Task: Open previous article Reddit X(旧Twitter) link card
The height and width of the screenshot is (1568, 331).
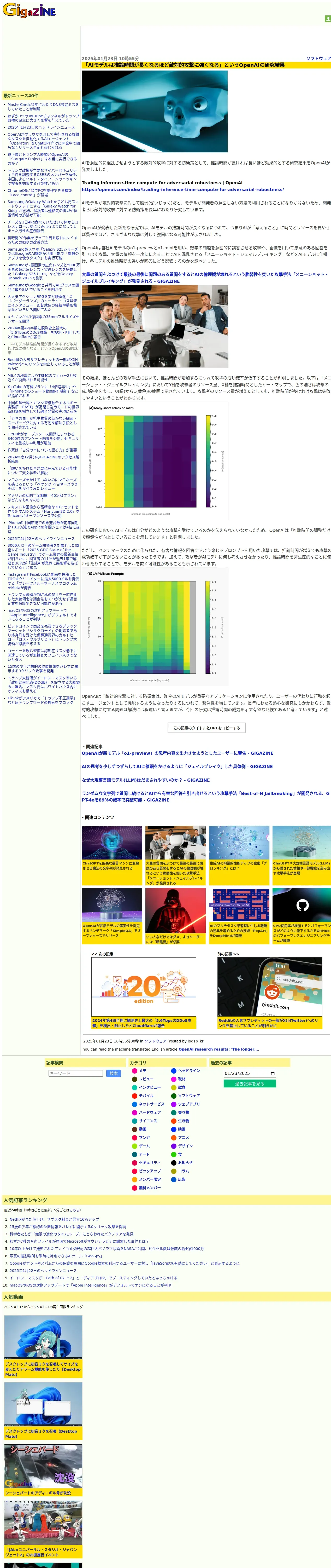Action: pyautogui.click(x=270, y=993)
